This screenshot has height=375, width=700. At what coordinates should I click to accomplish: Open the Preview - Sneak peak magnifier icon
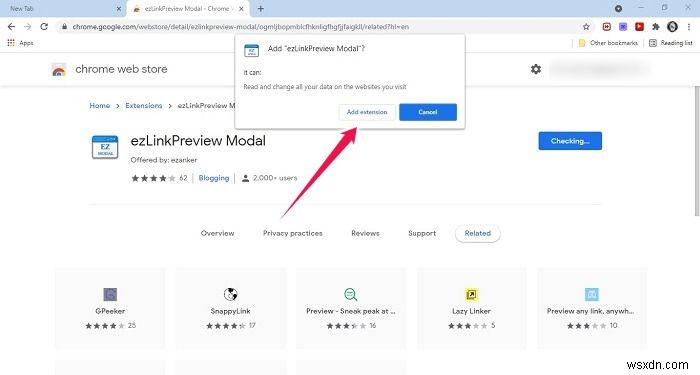pyautogui.click(x=351, y=294)
